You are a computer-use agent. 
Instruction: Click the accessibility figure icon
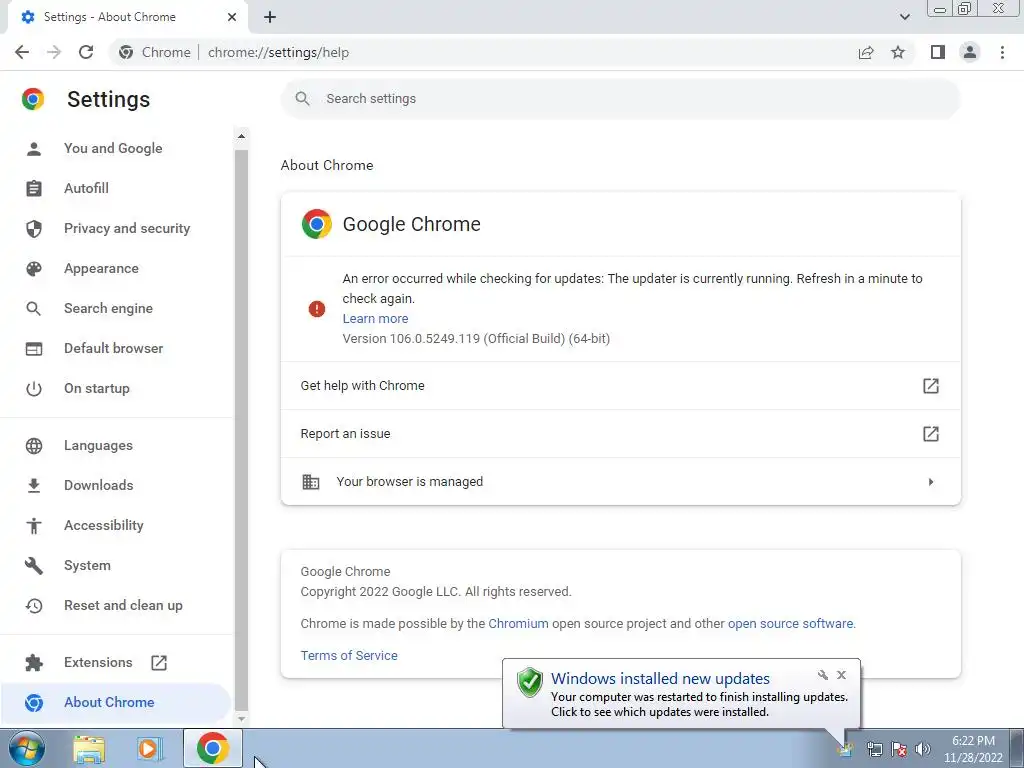pyautogui.click(x=34, y=526)
